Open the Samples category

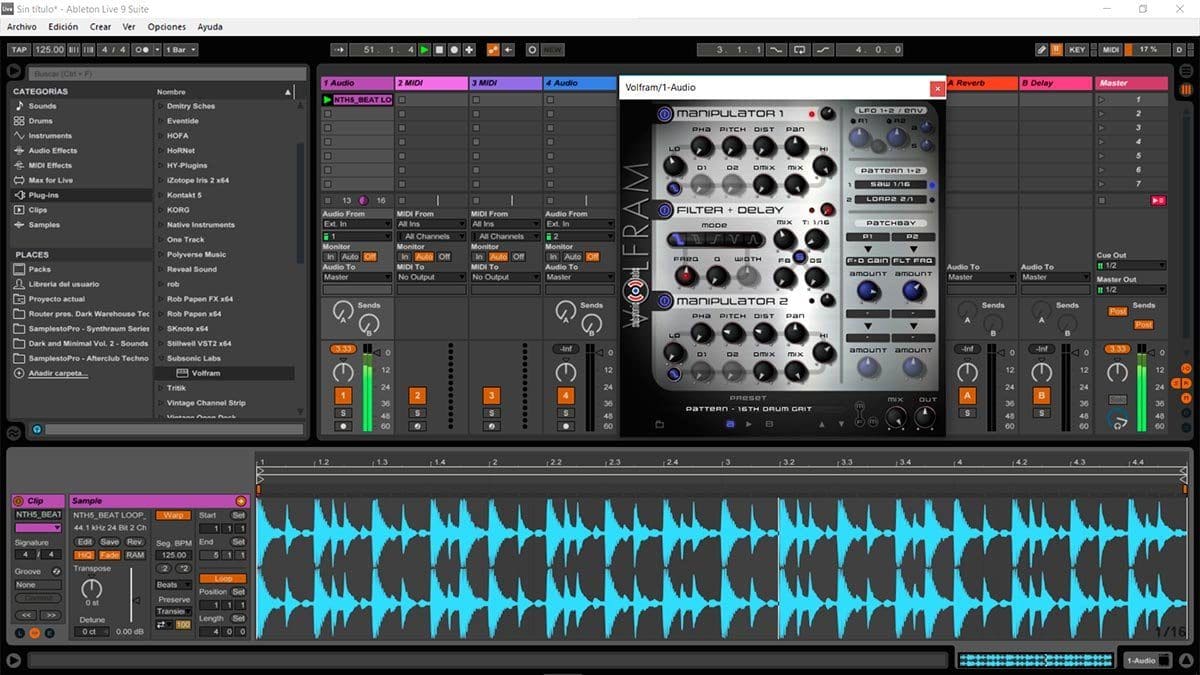(44, 225)
